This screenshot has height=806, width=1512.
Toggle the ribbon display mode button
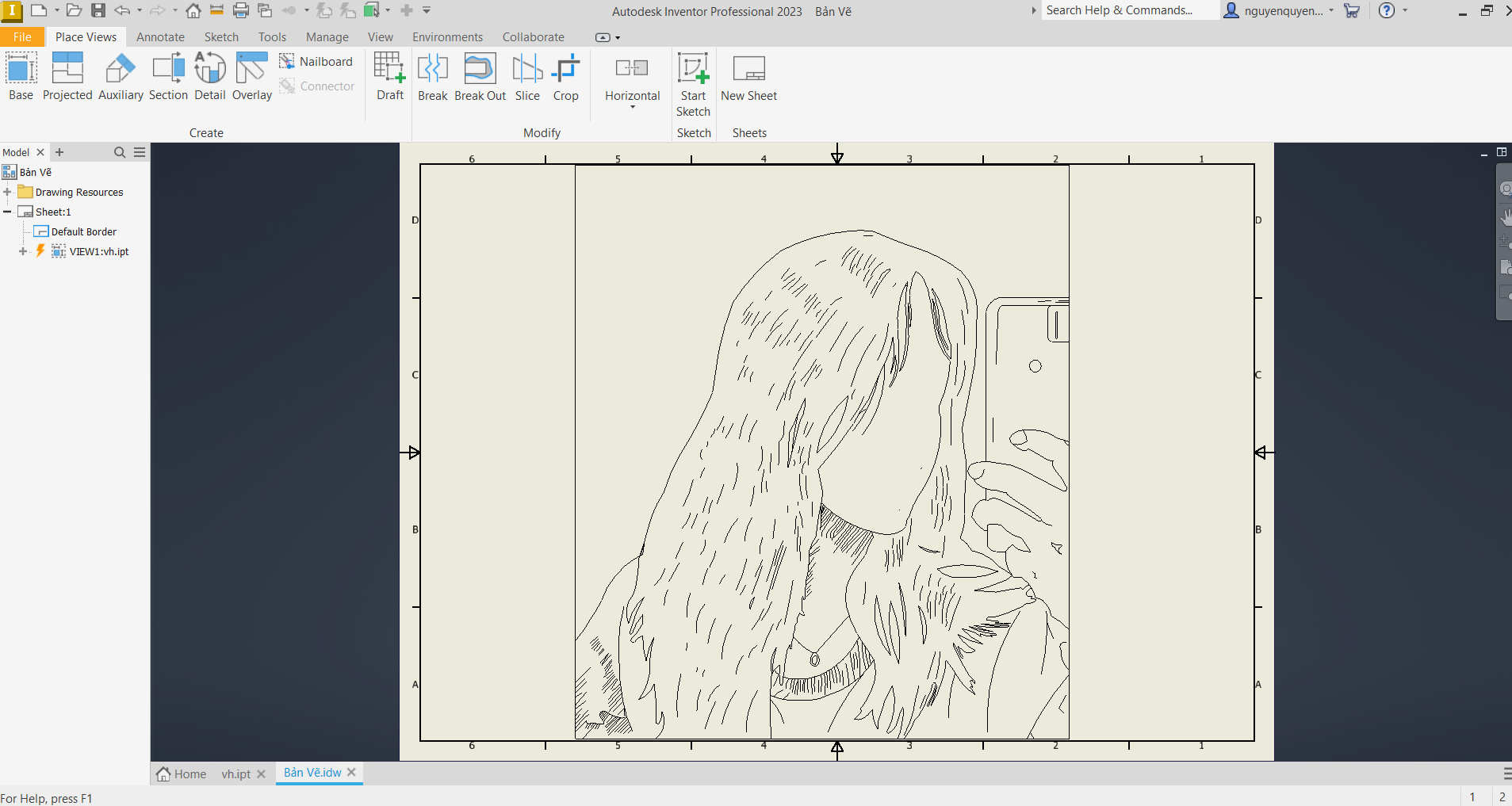tap(603, 37)
